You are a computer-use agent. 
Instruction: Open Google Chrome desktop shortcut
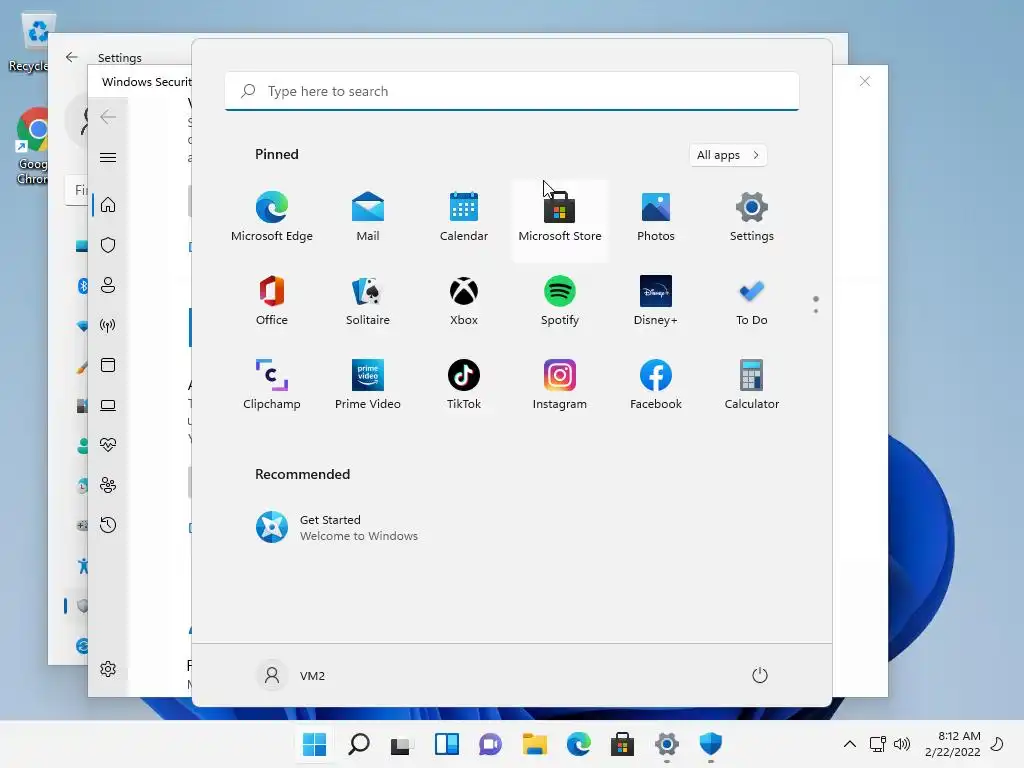33,146
